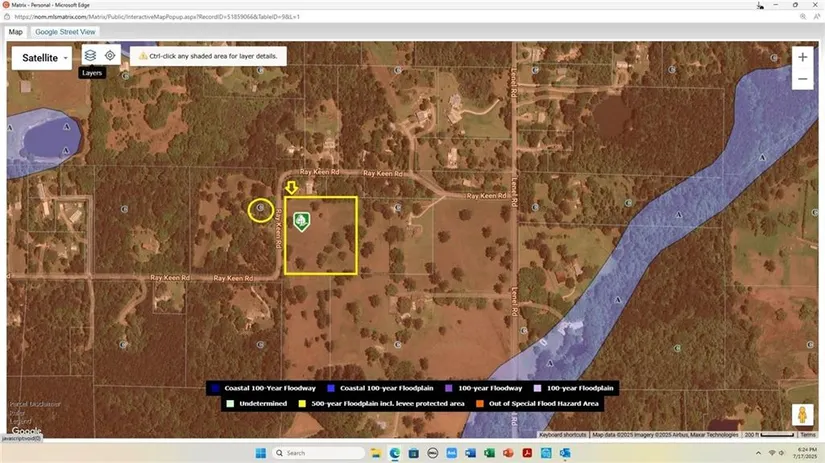825x463 pixels.
Task: Click the 100-year Floodway legend swatch
Action: [450, 388]
